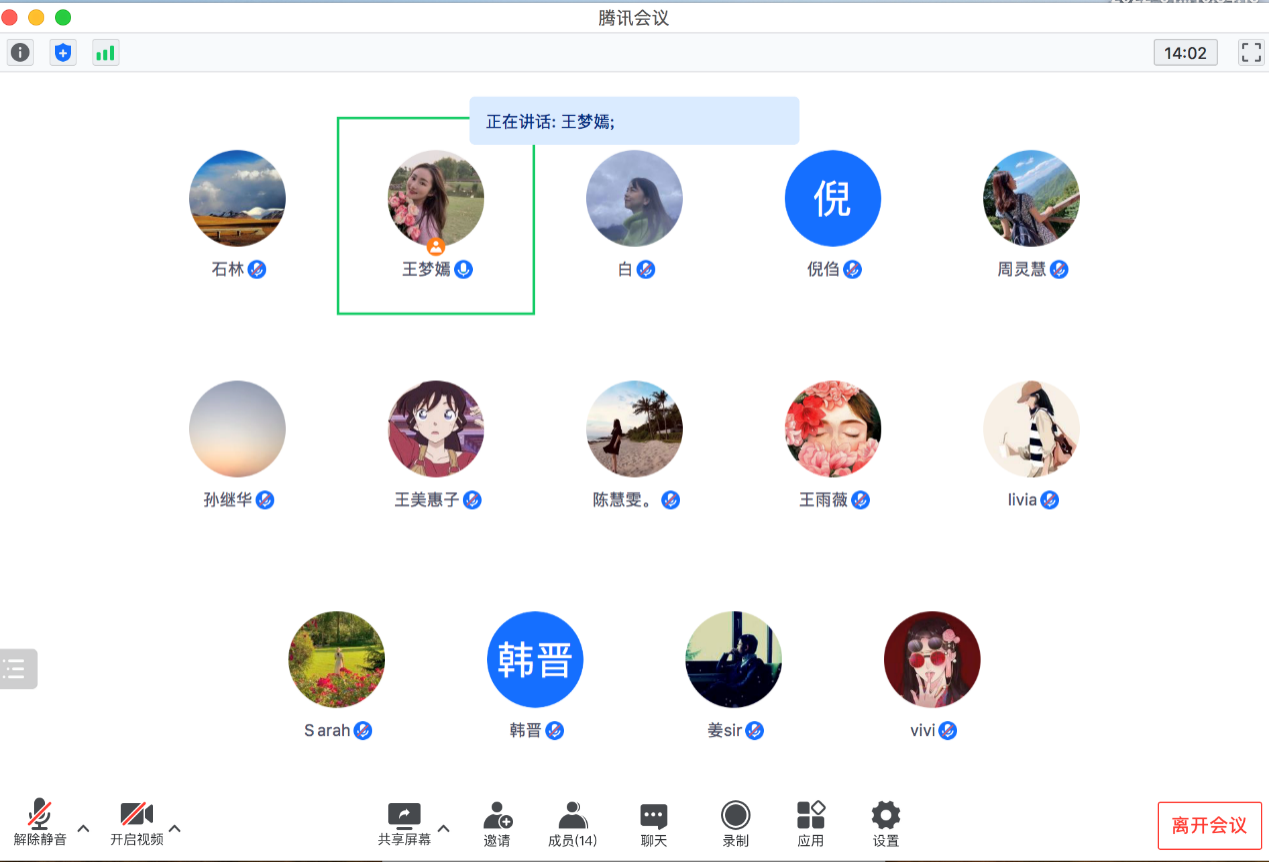The height and width of the screenshot is (862, 1269).
Task: Enter full screen mode
Action: pyautogui.click(x=1250, y=53)
